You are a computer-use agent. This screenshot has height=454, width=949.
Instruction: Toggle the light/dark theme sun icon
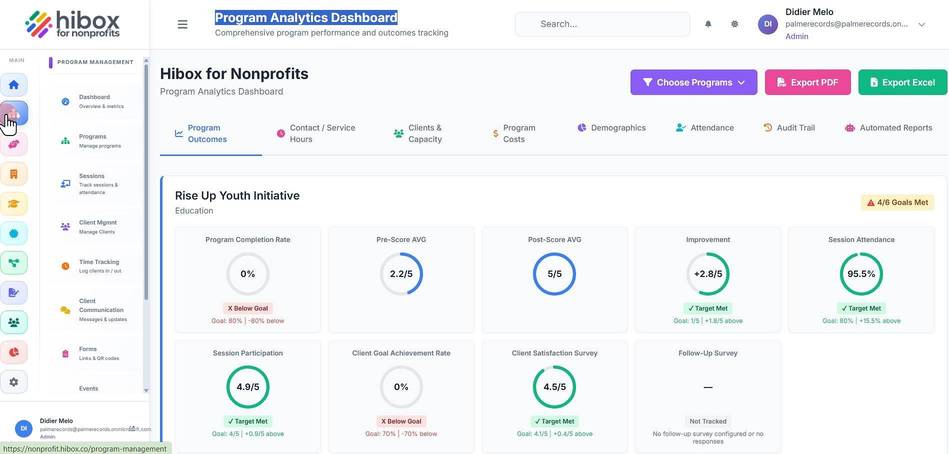pyautogui.click(x=735, y=24)
